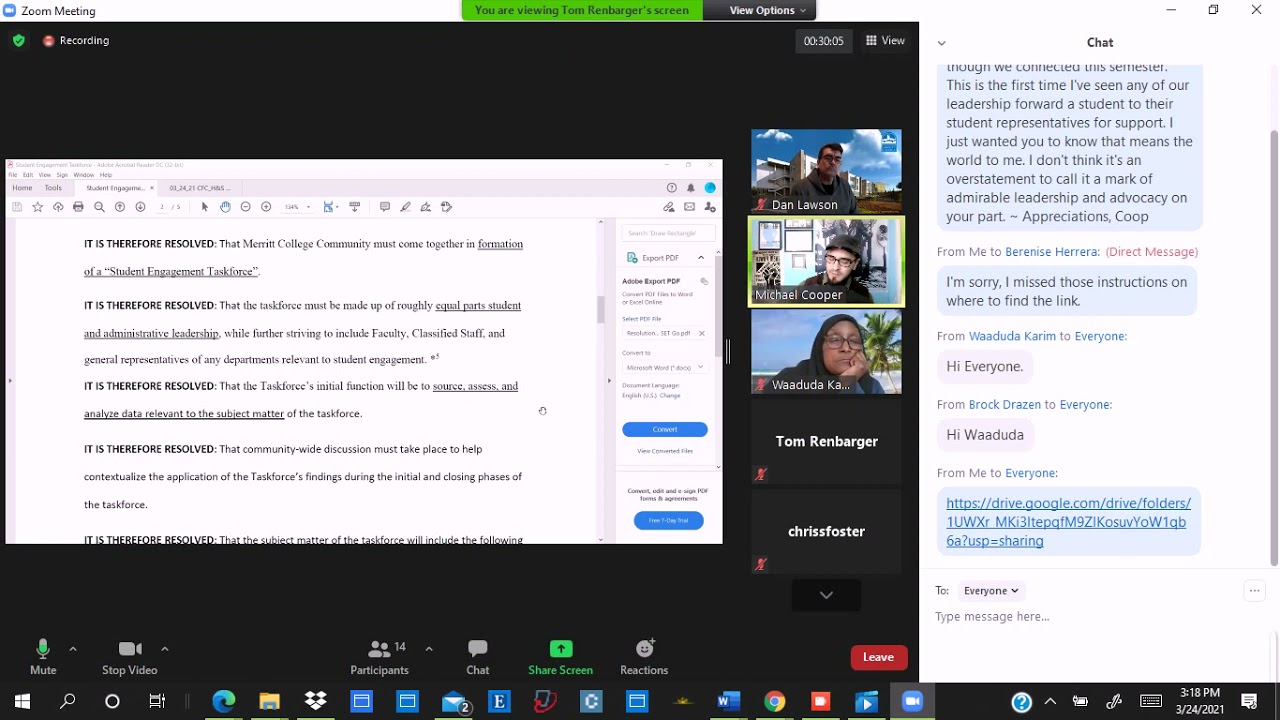Zoom out the PDF with minus icon

click(x=245, y=207)
